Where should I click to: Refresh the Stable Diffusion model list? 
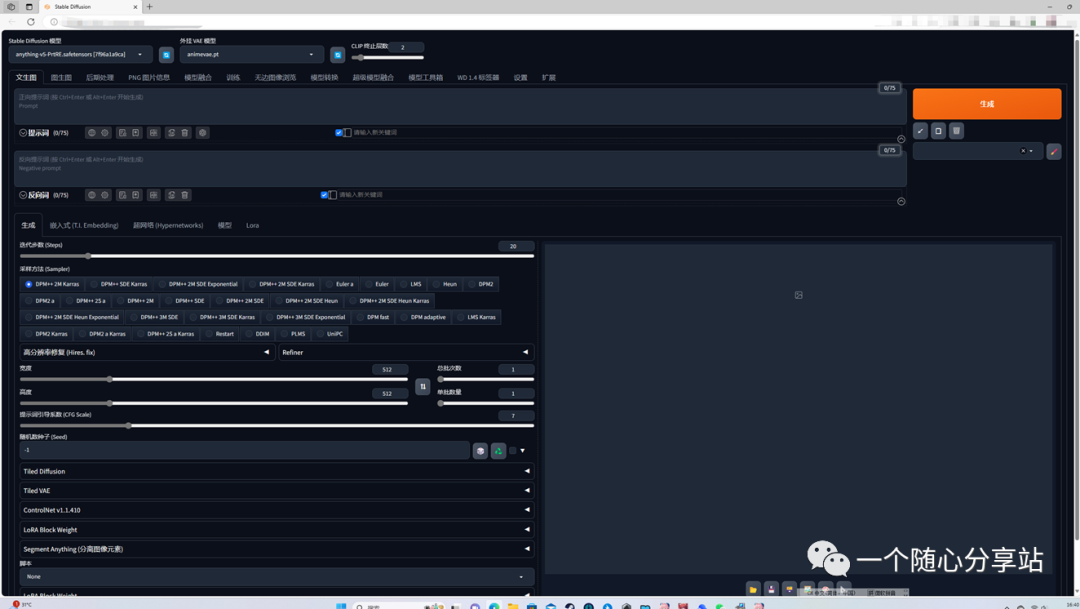(166, 54)
